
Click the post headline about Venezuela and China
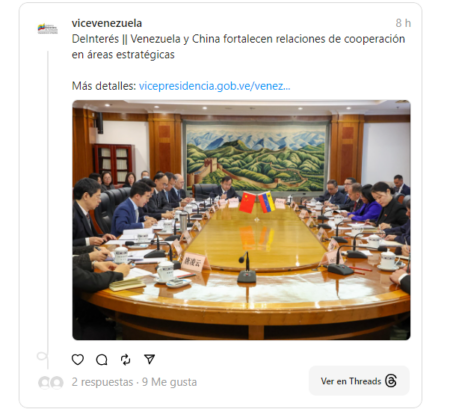238,47
